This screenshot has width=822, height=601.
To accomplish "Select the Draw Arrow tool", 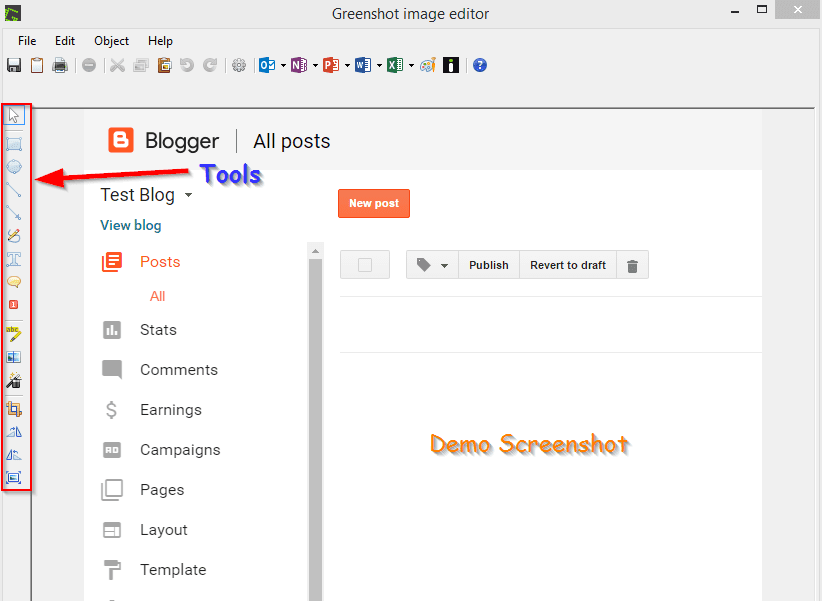I will click(x=14, y=213).
